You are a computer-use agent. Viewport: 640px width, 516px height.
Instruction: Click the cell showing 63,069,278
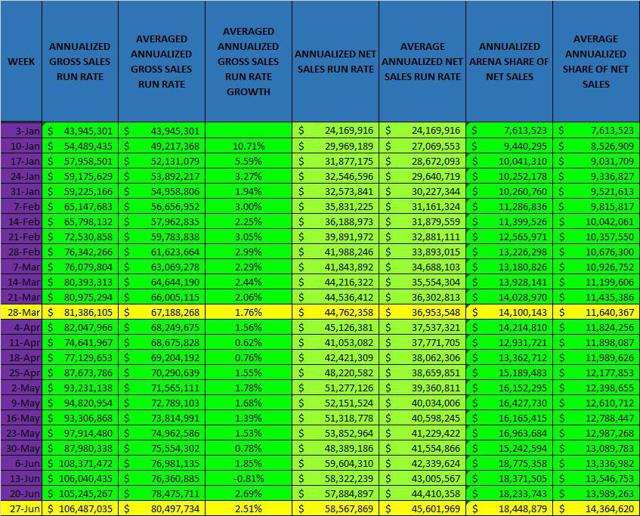pos(162,267)
